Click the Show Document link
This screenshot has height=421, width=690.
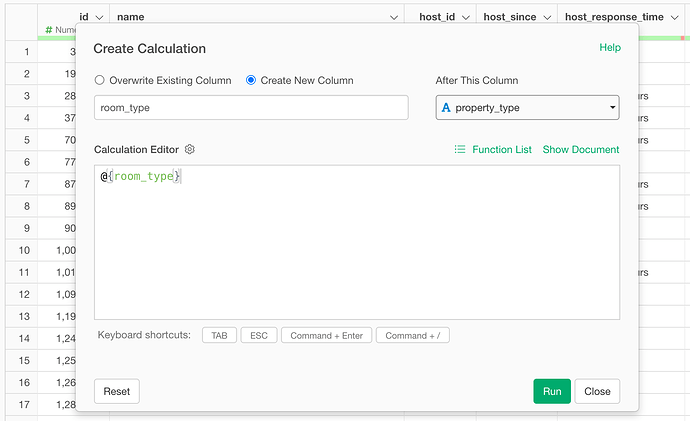pyautogui.click(x=580, y=149)
